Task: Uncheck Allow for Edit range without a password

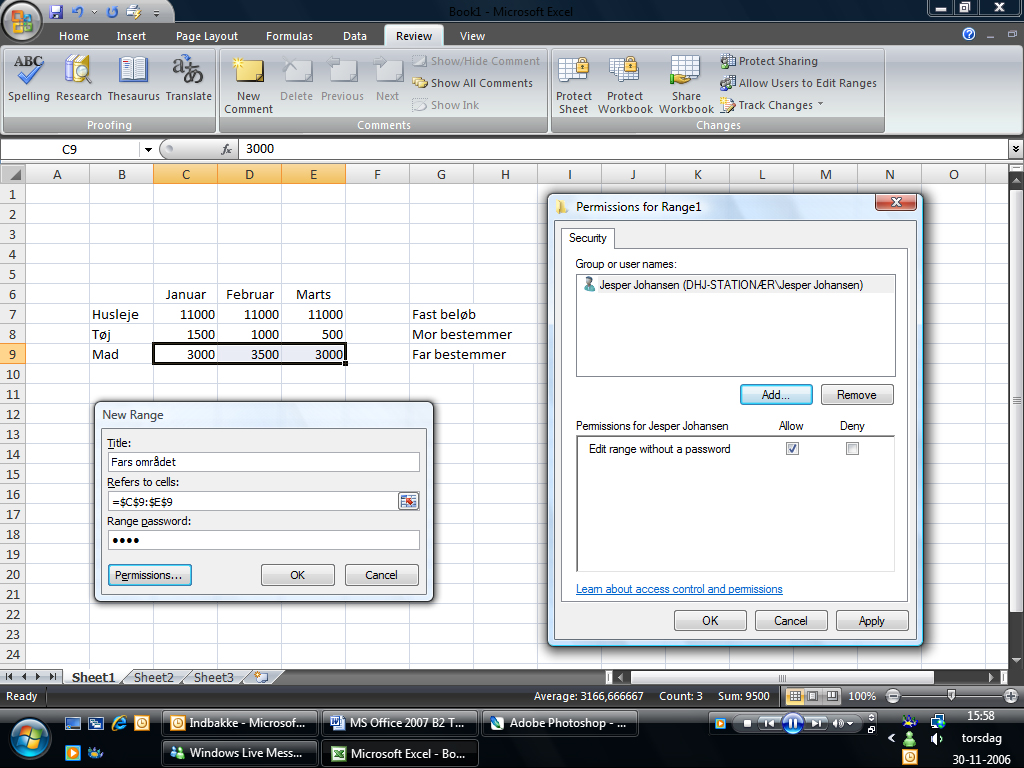Action: click(x=792, y=449)
